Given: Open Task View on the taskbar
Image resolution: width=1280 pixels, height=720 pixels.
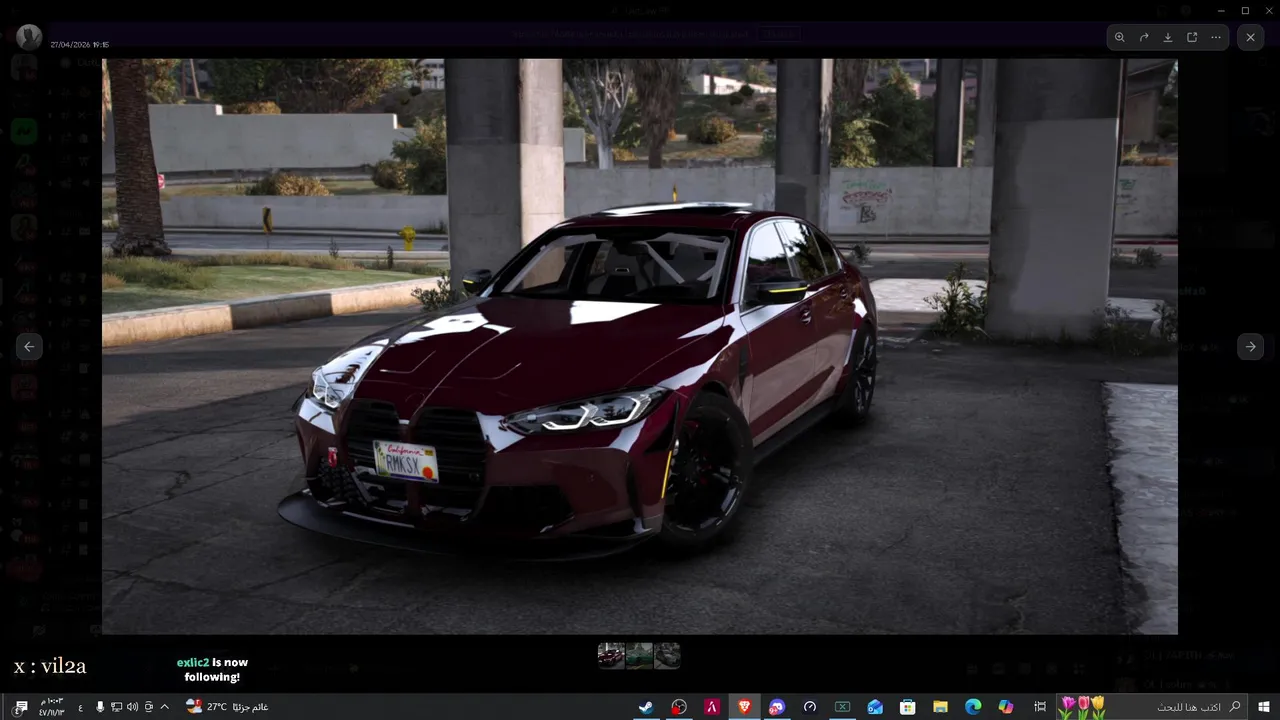Looking at the screenshot, I should pos(1040,707).
